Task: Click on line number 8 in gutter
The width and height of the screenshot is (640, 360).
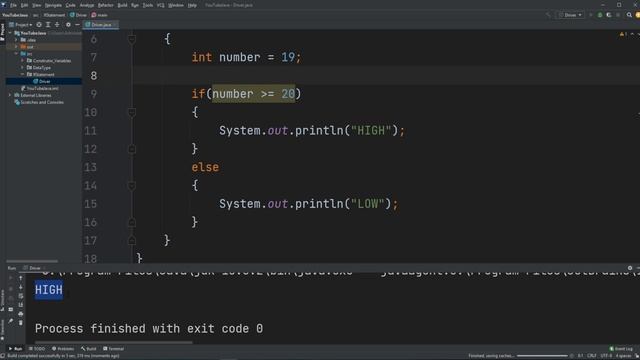Action: coord(94,76)
